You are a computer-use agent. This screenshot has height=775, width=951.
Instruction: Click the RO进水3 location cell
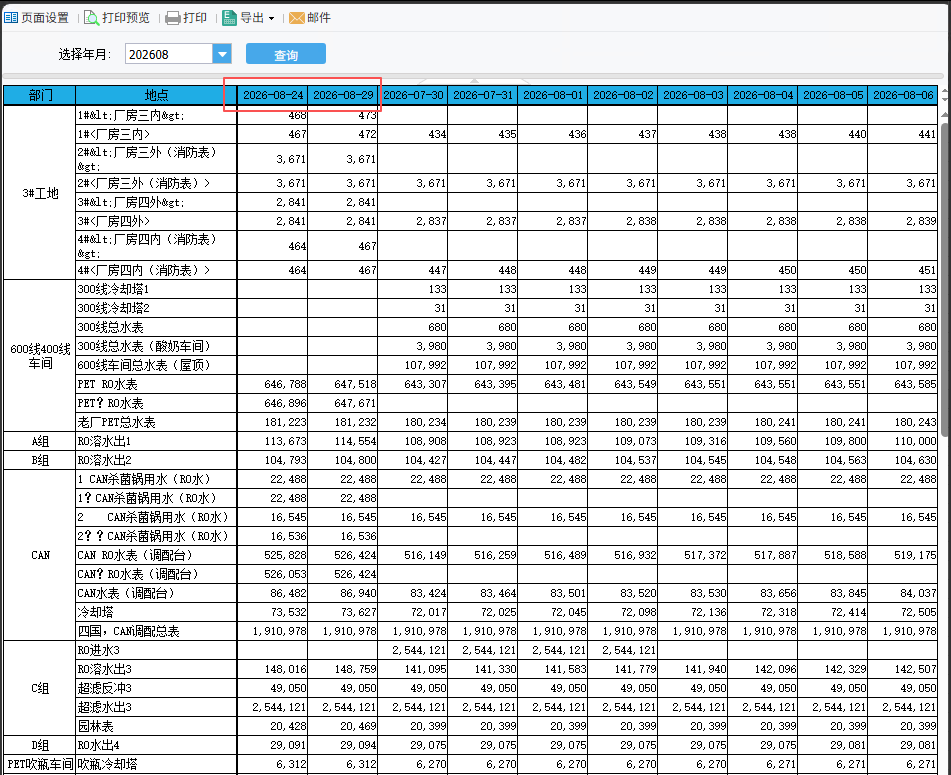click(156, 650)
